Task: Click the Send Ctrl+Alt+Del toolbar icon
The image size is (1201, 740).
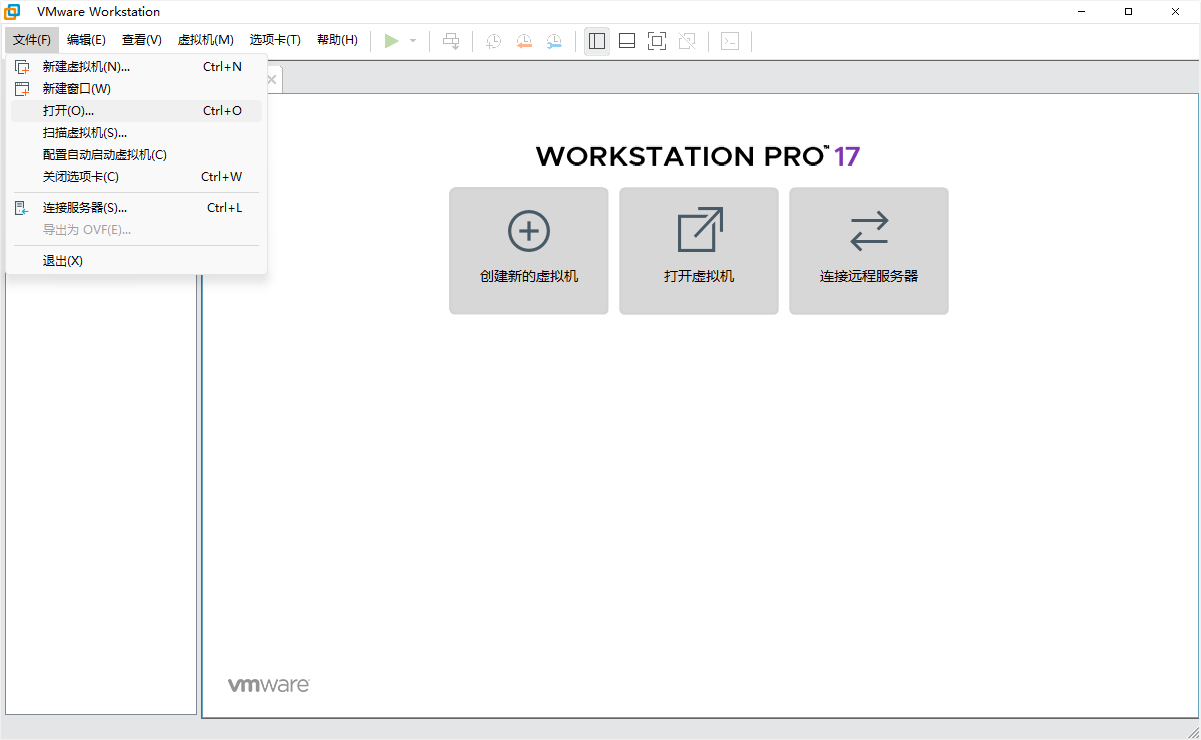Action: coord(452,41)
